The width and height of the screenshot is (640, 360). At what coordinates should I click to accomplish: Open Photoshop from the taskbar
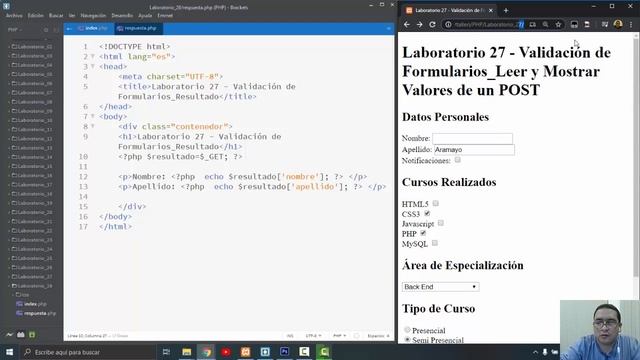click(284, 352)
